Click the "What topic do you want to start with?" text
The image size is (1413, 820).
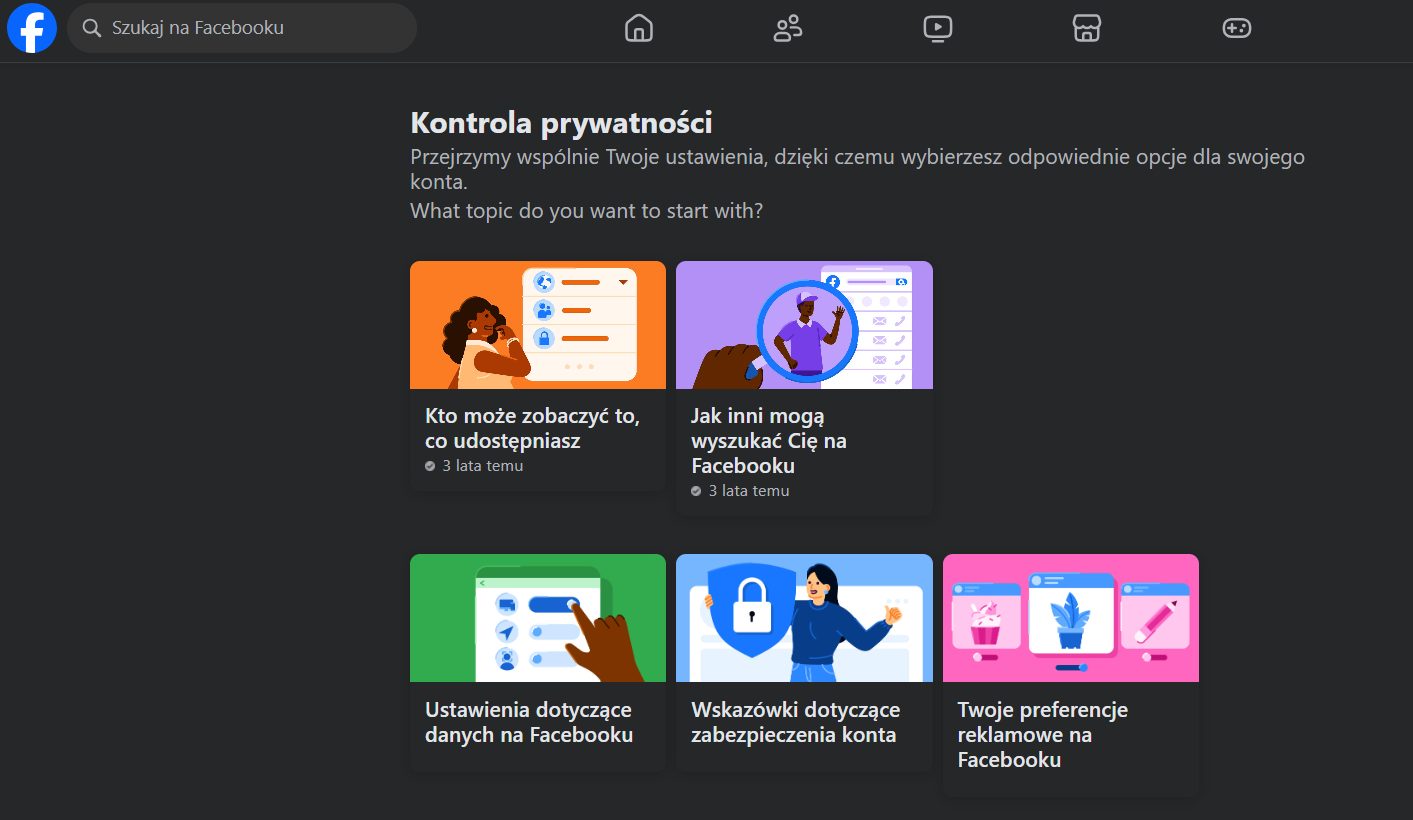click(x=586, y=211)
